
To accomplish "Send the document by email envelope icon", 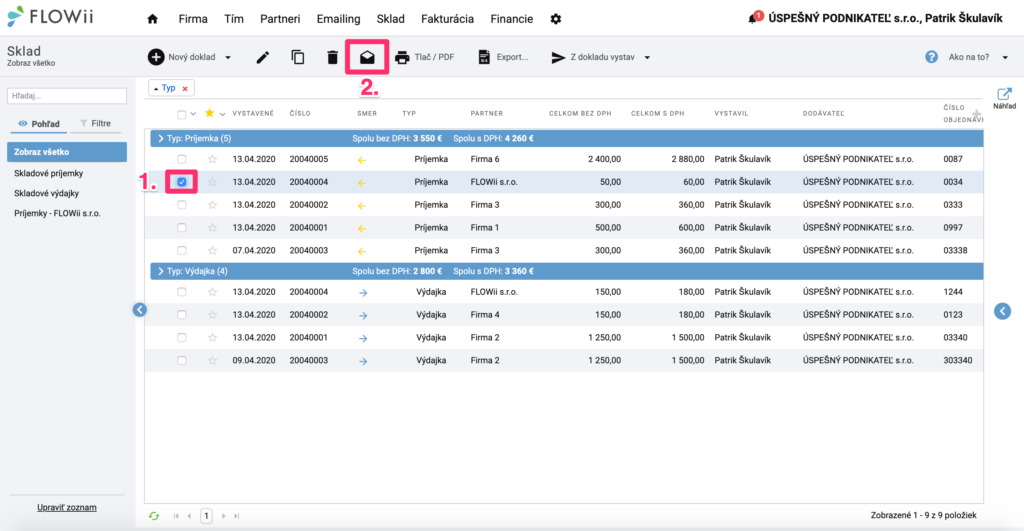I will point(367,57).
